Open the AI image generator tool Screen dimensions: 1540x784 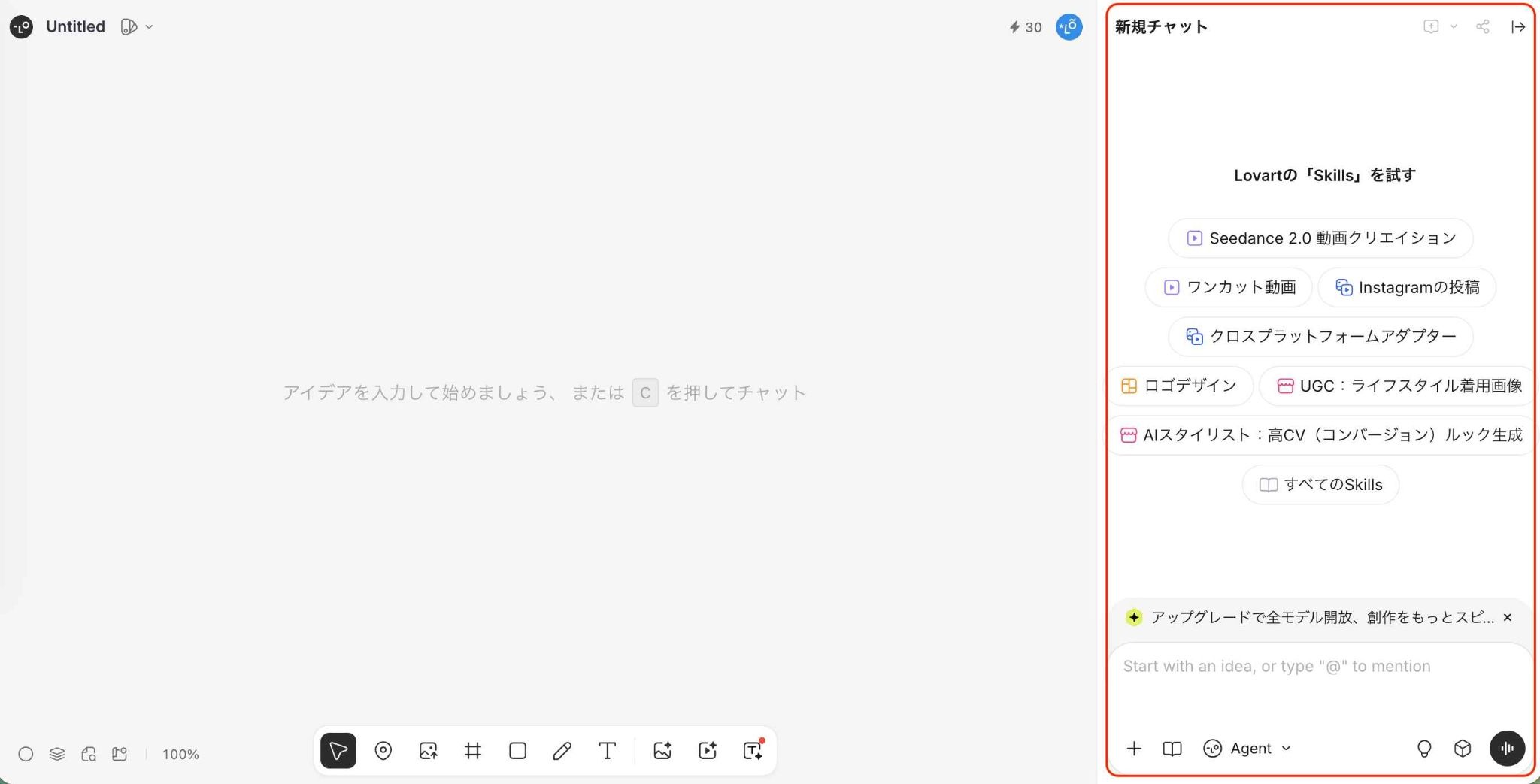point(662,750)
